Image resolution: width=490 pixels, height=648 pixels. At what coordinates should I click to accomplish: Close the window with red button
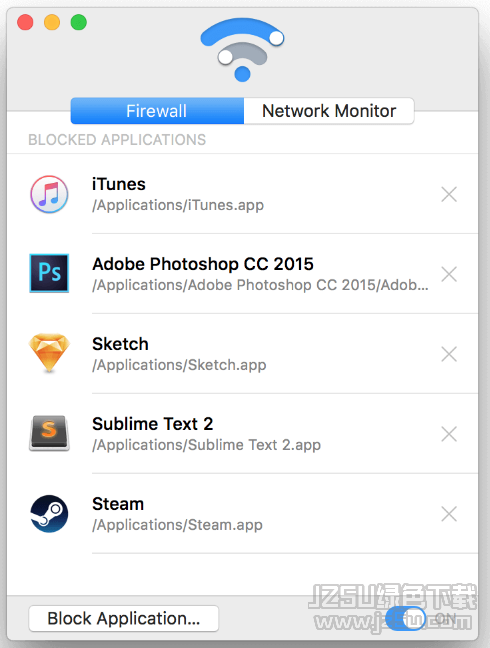pos(25,22)
